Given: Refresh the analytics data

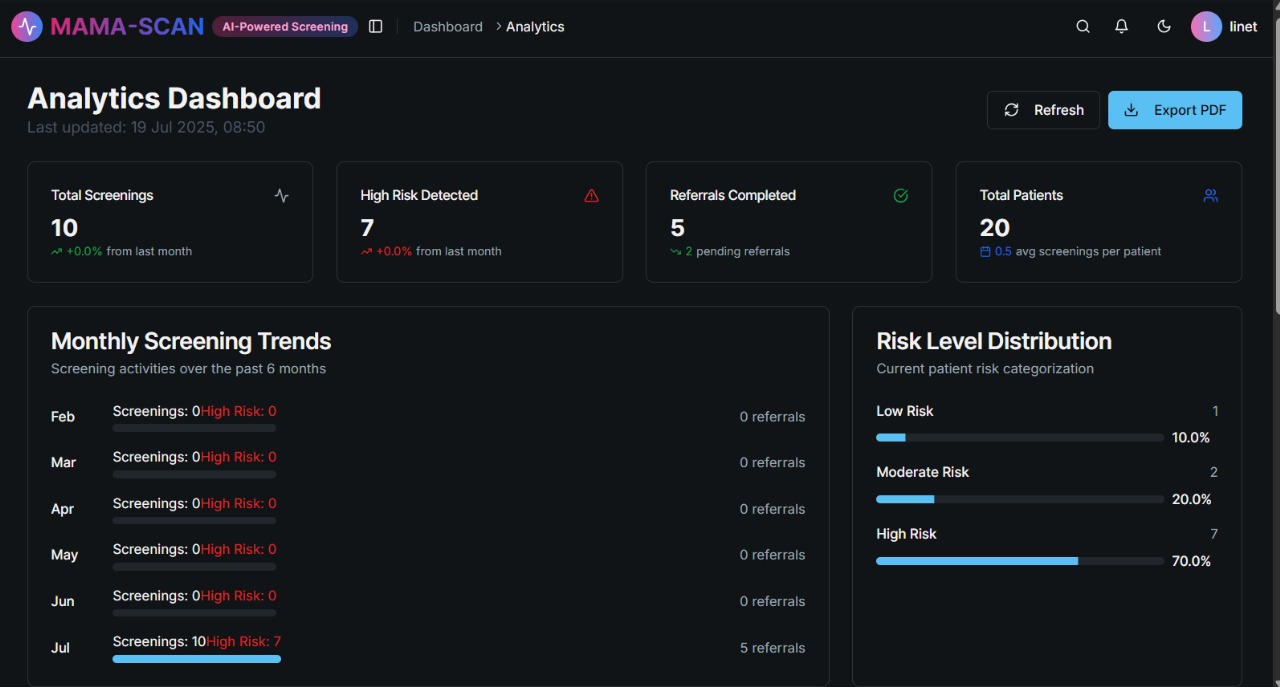Looking at the screenshot, I should click(x=1043, y=110).
